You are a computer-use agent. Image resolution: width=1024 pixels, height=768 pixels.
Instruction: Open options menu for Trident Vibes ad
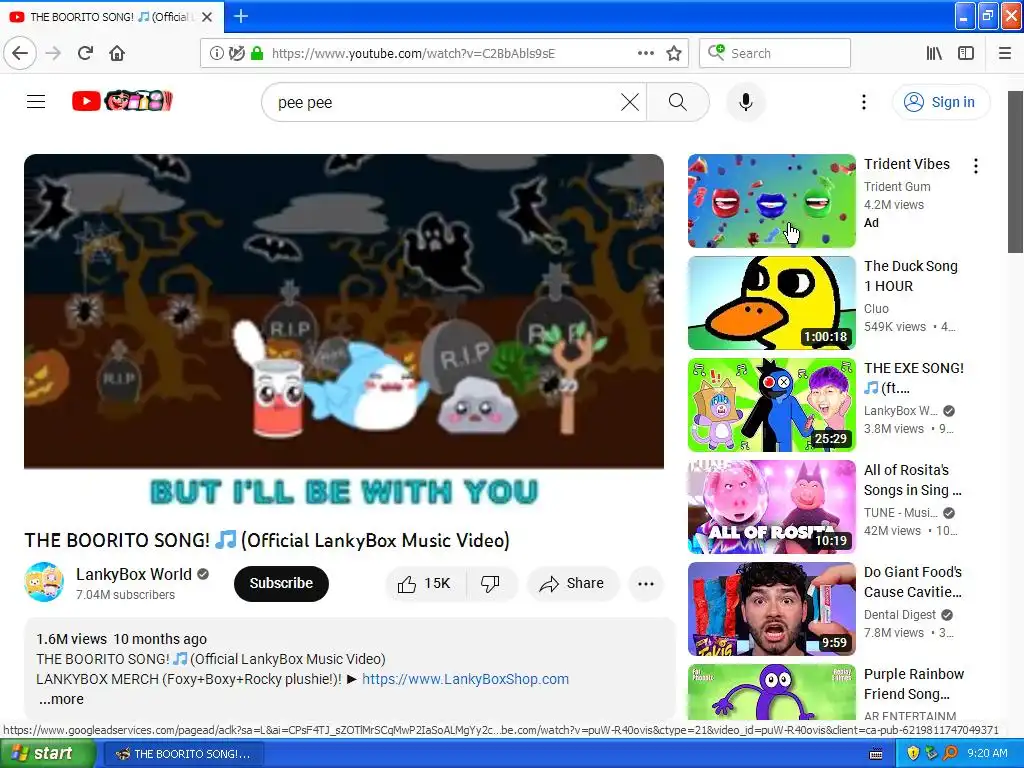(x=976, y=166)
